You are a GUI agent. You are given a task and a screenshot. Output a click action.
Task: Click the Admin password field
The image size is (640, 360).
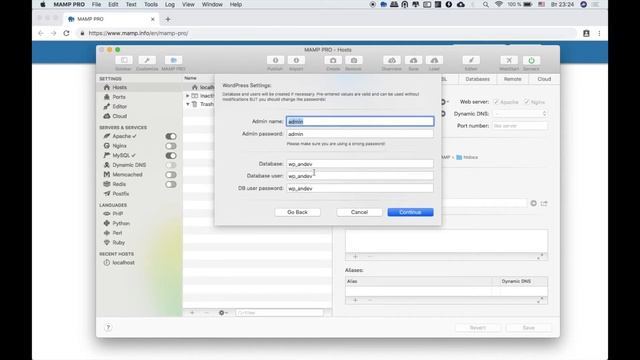pyautogui.click(x=360, y=134)
